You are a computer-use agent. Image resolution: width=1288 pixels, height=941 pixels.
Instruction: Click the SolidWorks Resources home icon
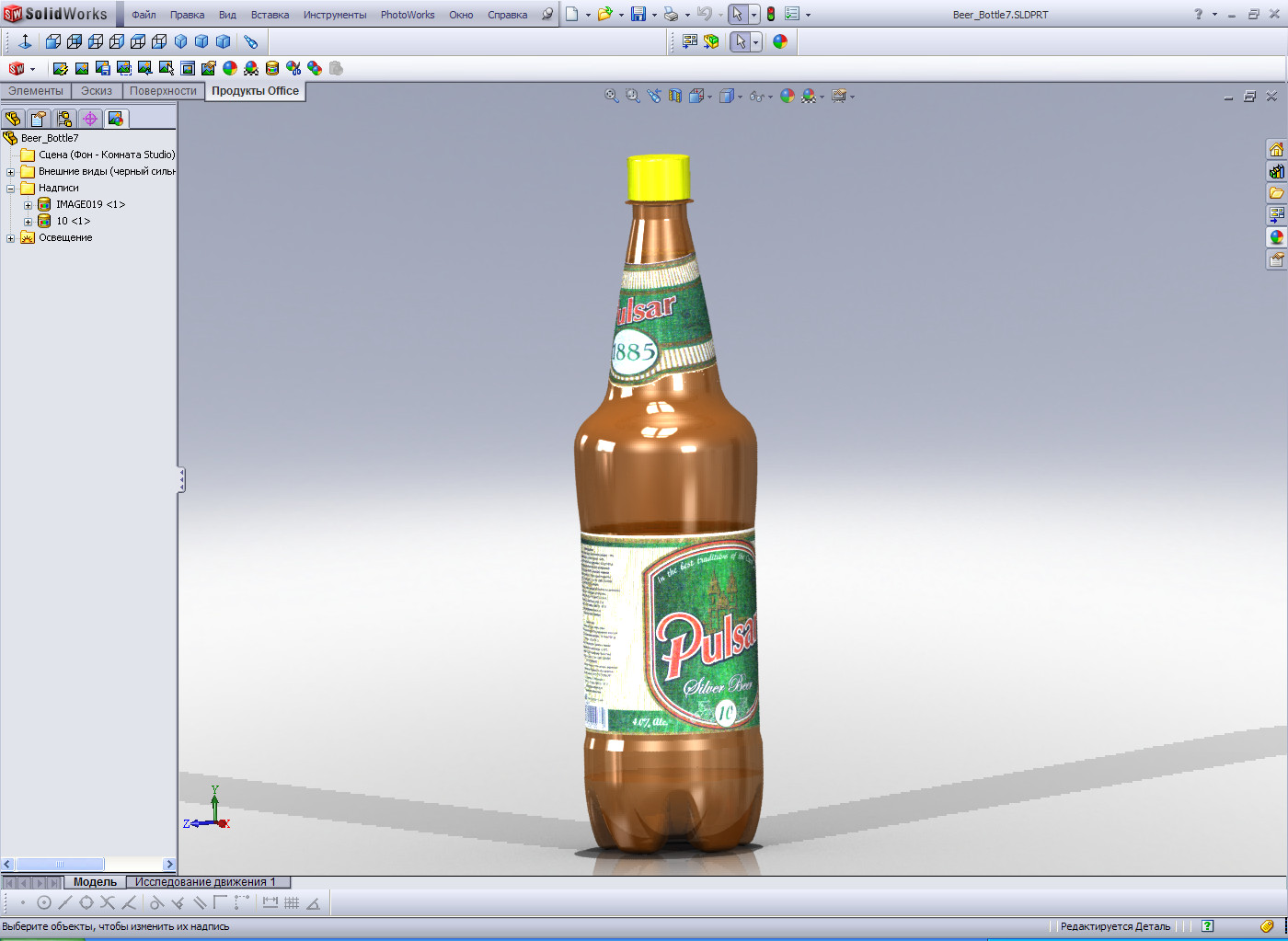tap(1276, 149)
